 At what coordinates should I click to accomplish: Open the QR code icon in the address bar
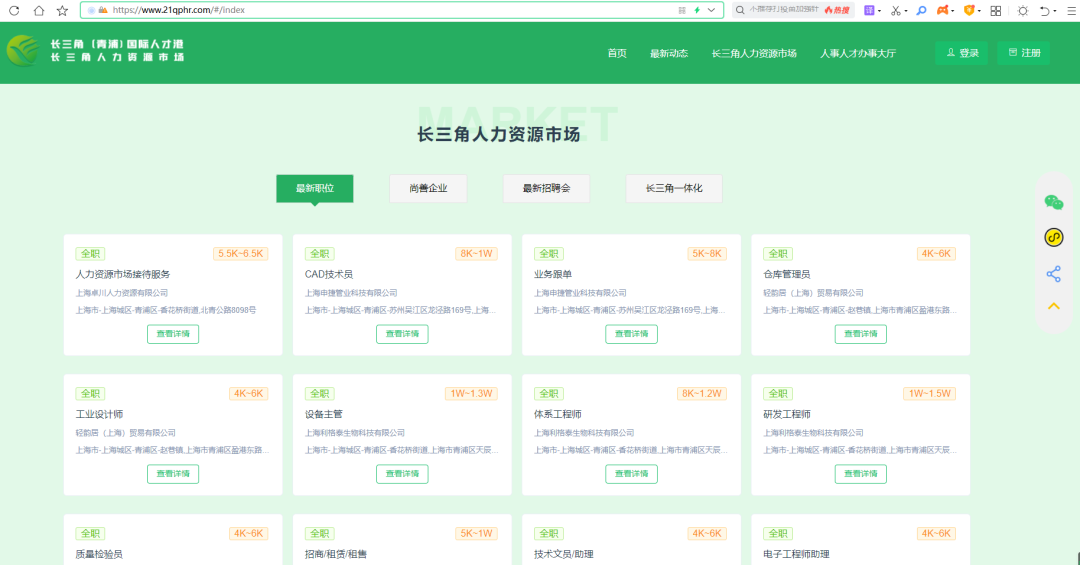point(682,10)
